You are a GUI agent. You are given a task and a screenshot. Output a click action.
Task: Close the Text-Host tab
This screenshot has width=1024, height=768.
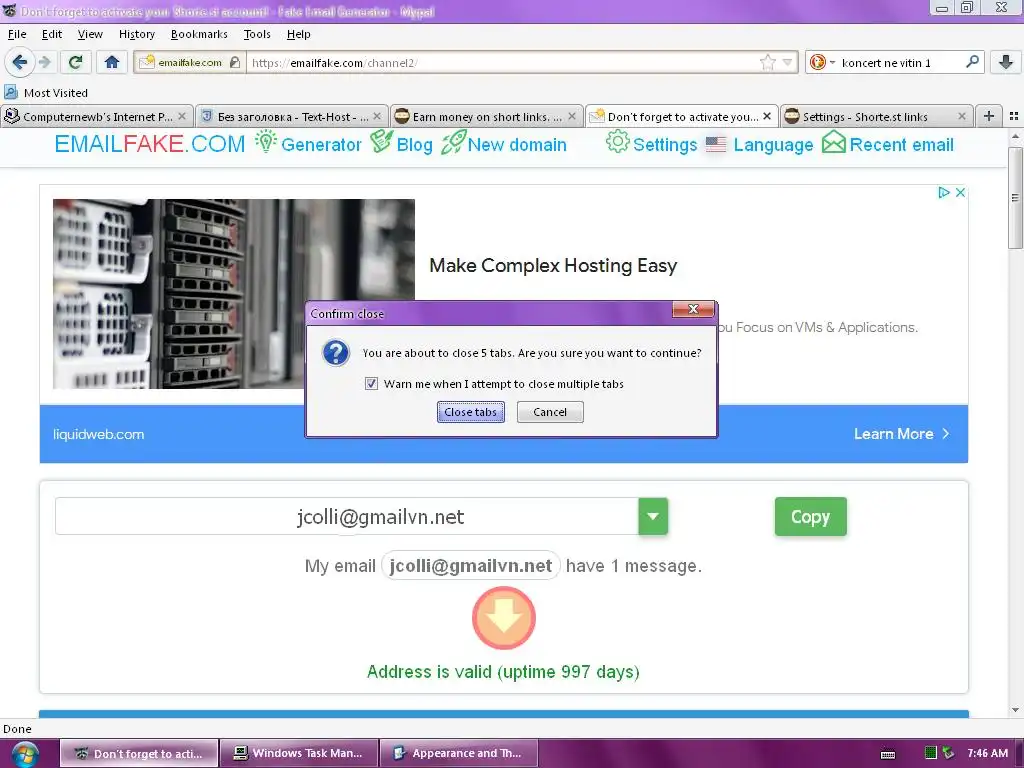pos(377,116)
